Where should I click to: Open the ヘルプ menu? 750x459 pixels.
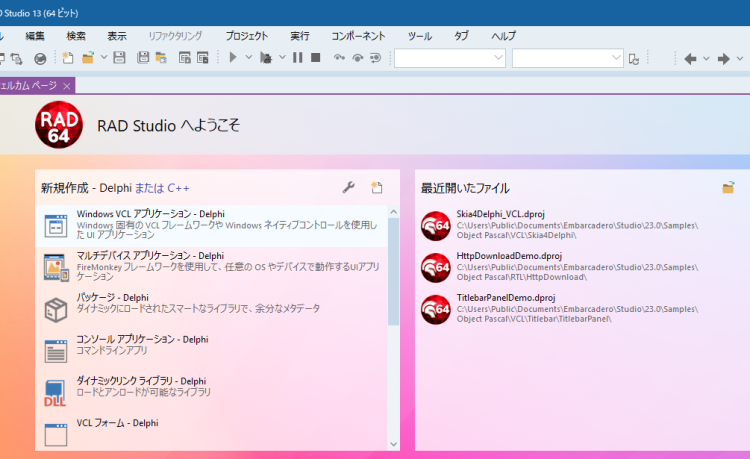pyautogui.click(x=504, y=36)
